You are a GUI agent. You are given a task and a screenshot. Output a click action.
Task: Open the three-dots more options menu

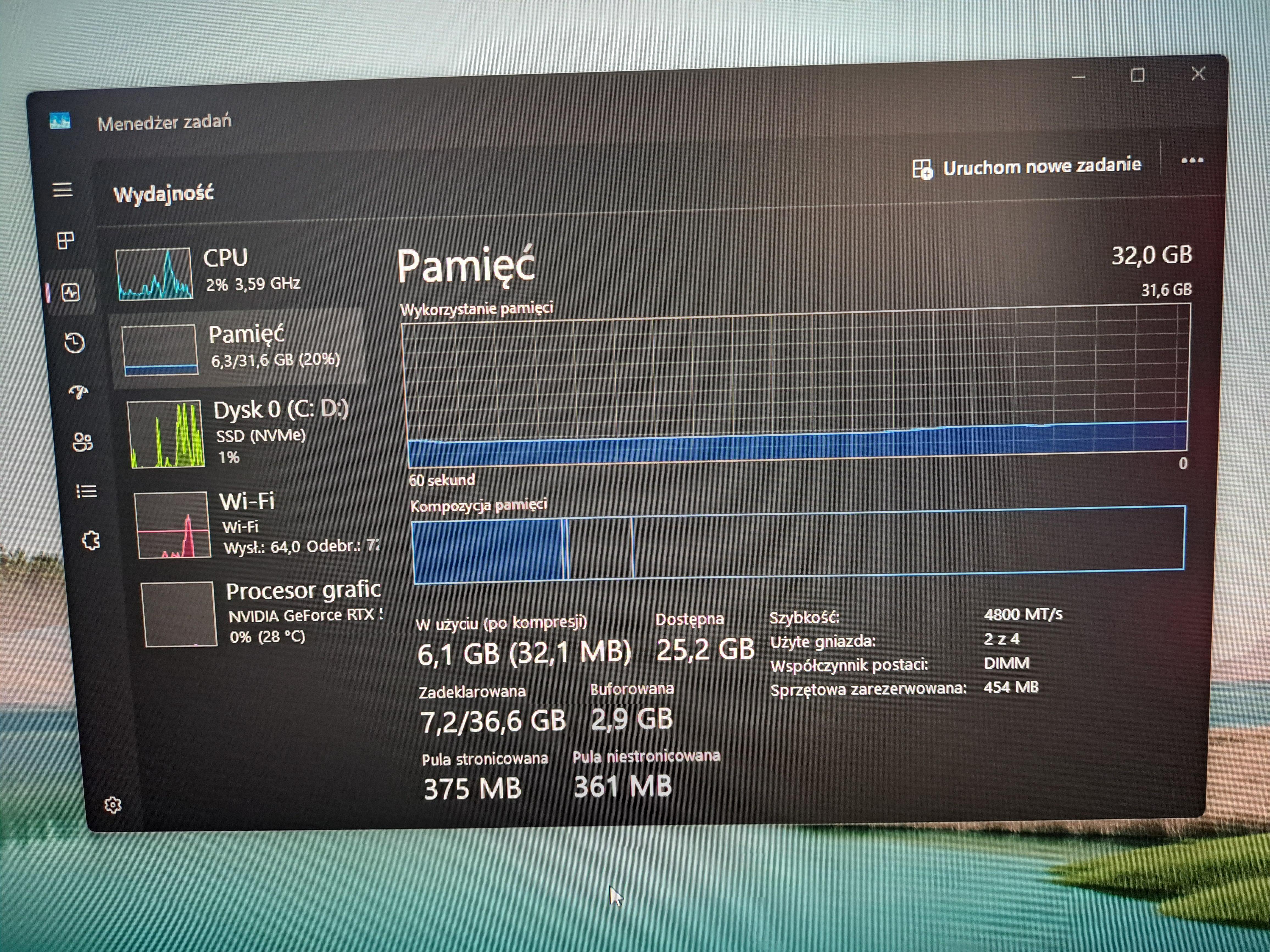click(1192, 161)
